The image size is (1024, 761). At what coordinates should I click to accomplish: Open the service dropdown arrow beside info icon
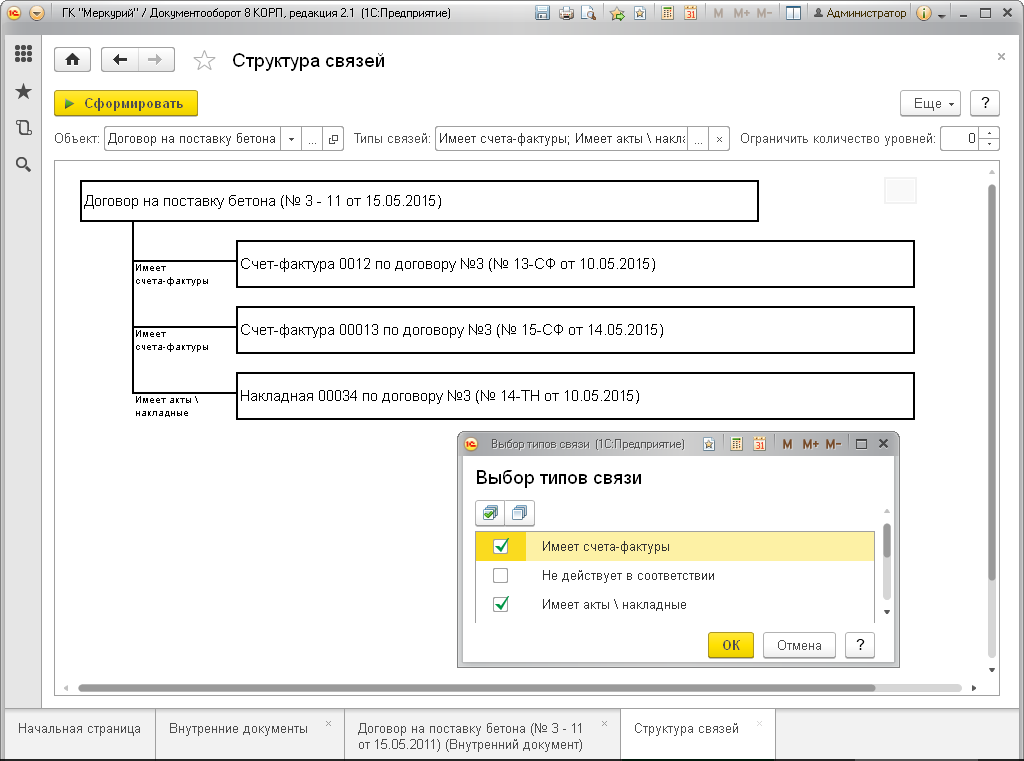click(942, 14)
